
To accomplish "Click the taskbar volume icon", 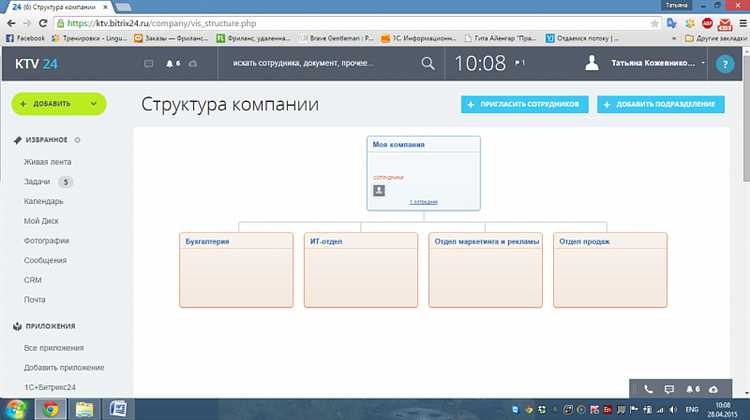I will [673, 410].
